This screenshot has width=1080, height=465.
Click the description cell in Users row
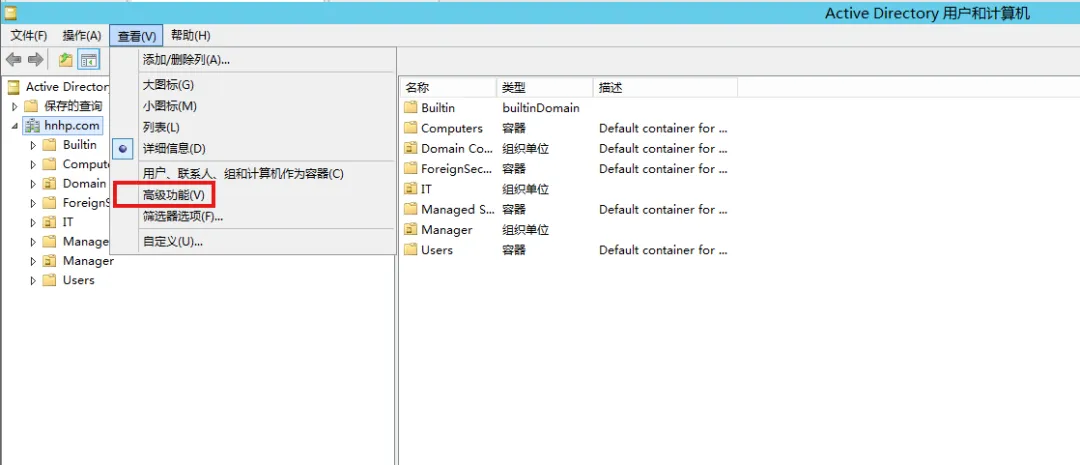pyautogui.click(x=663, y=250)
